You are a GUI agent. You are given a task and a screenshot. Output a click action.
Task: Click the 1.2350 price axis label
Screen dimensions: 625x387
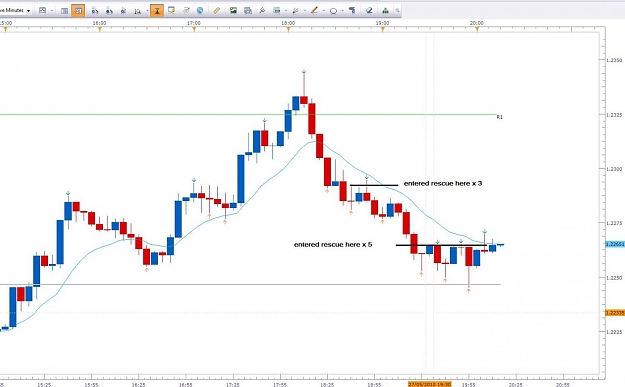[614, 60]
